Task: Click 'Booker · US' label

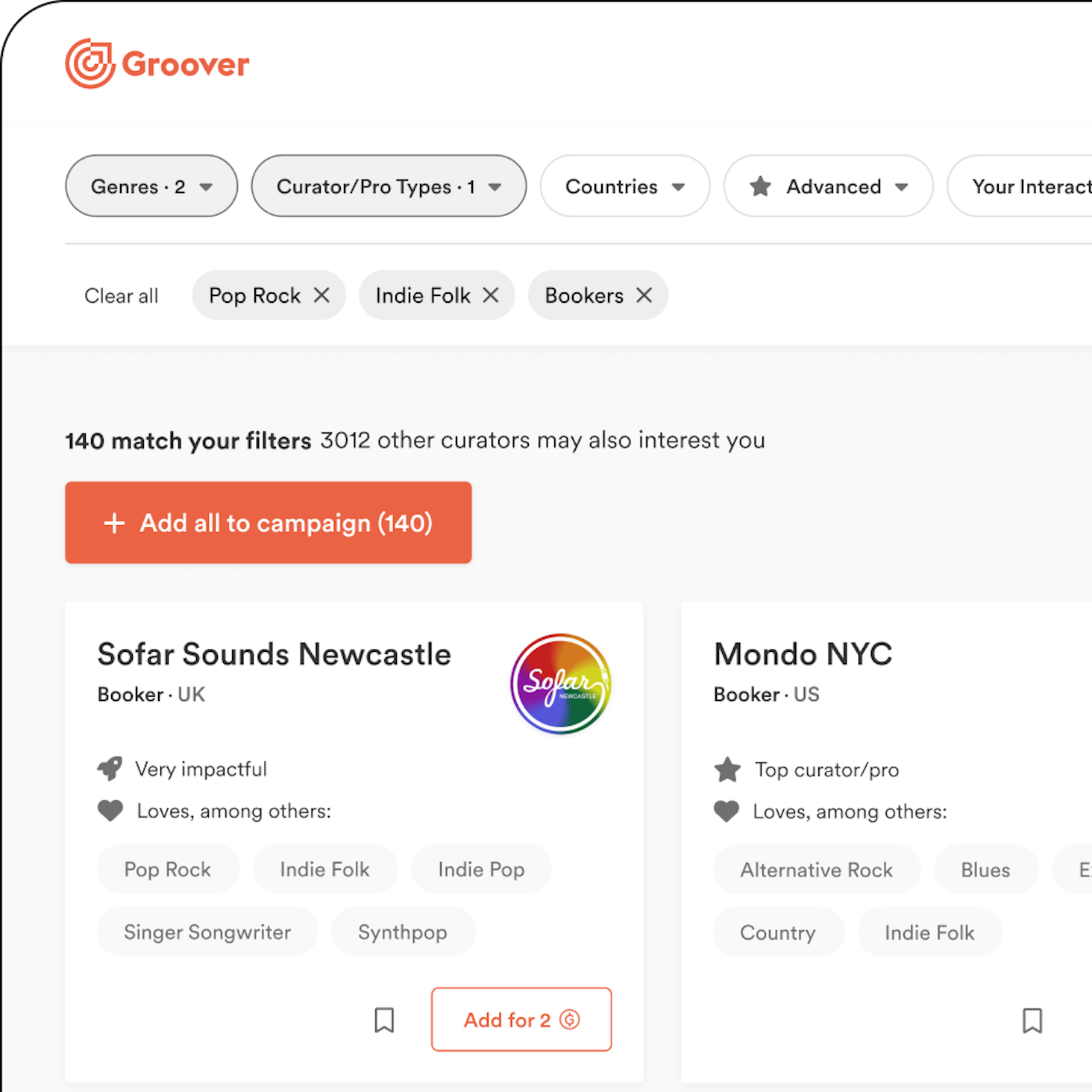Action: [x=767, y=694]
